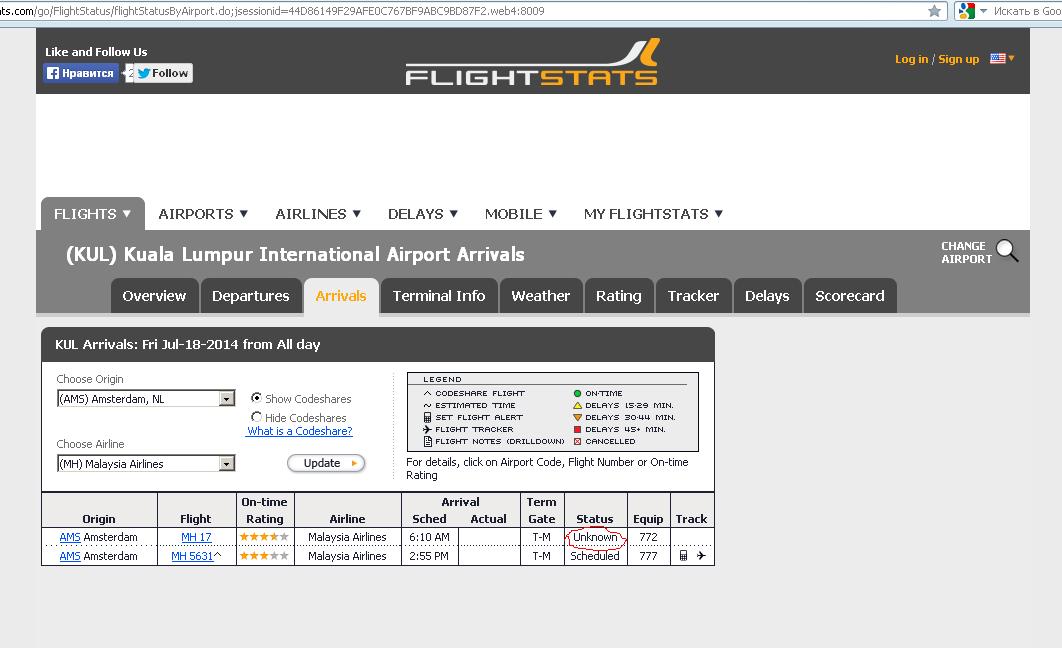Bookmark page with the star icon

934,11
